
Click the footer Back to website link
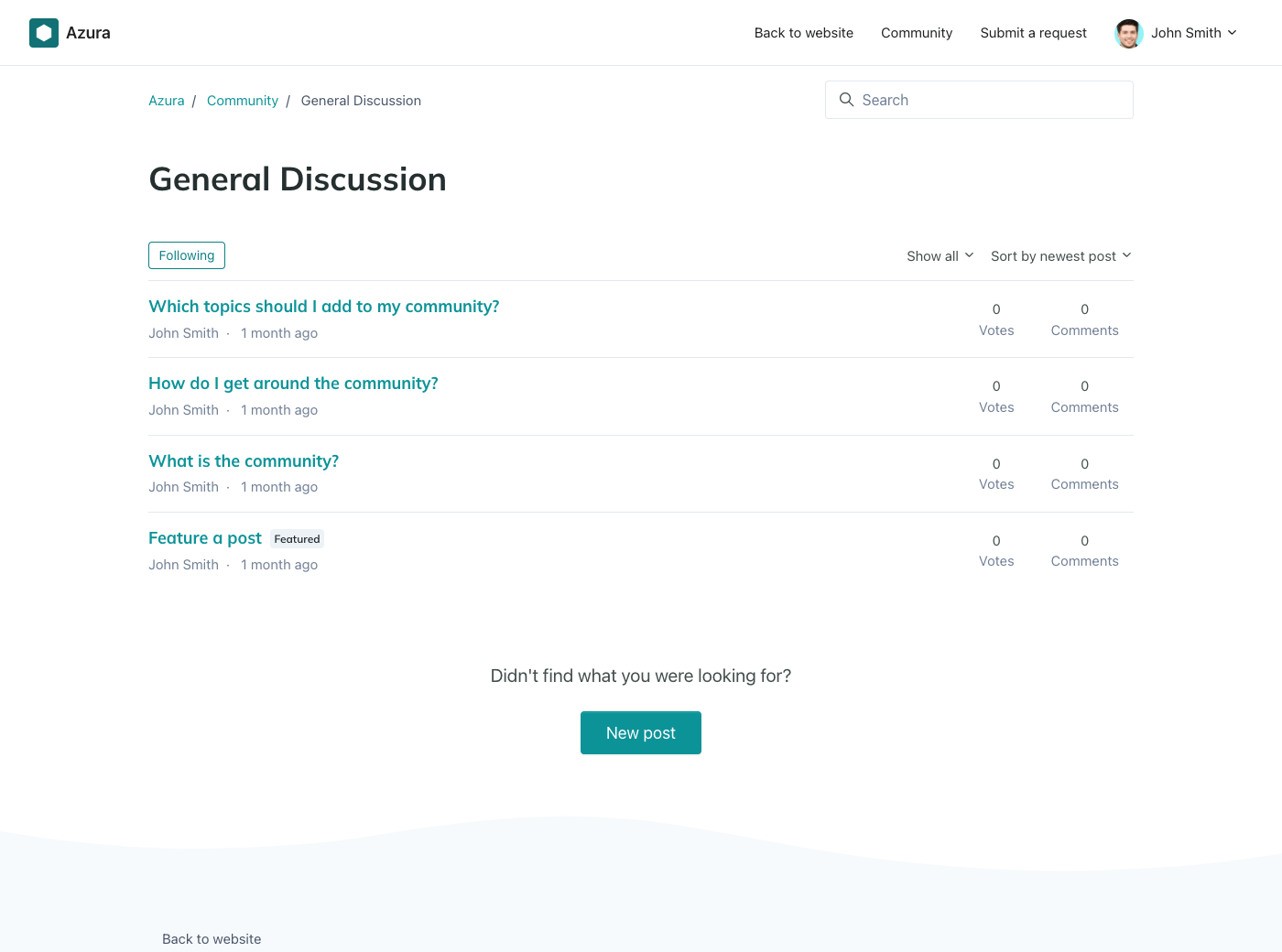212,939
